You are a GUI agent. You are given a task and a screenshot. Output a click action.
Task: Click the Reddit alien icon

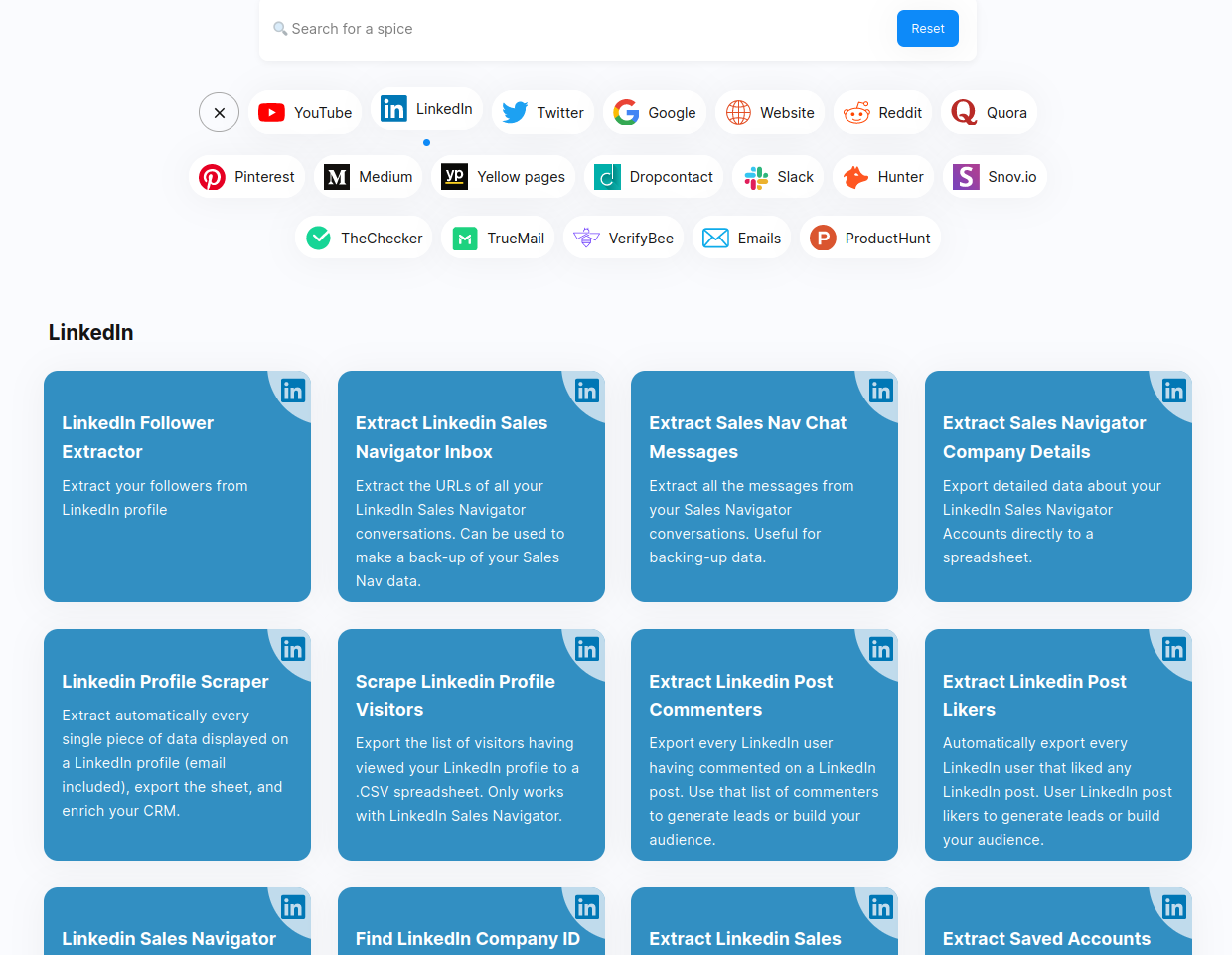pyautogui.click(x=856, y=113)
